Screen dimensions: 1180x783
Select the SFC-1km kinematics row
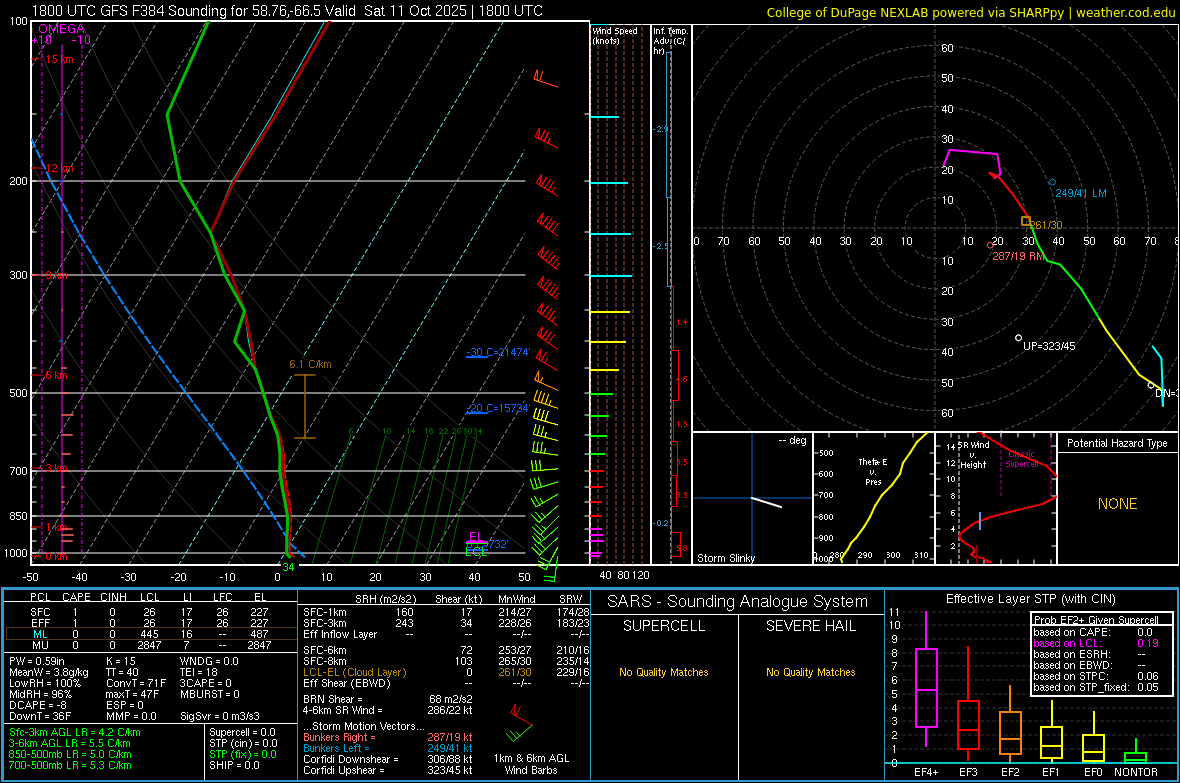(x=446, y=612)
